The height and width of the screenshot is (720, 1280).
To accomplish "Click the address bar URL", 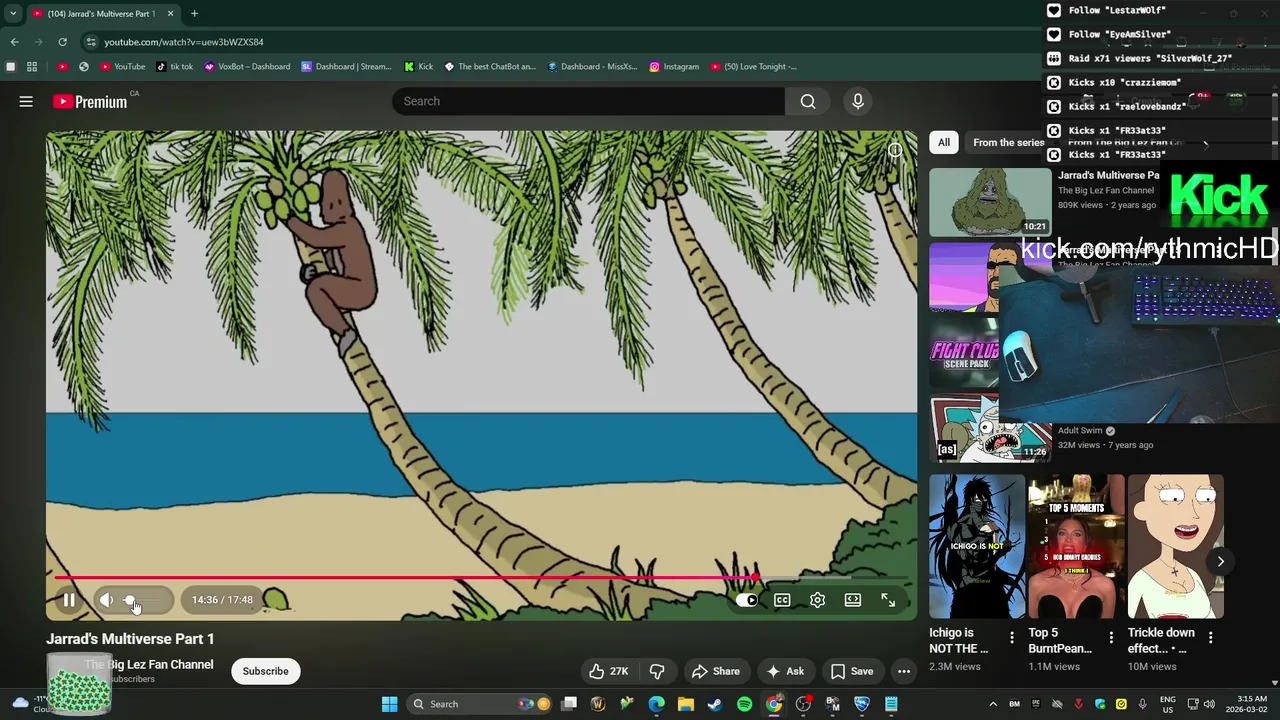I will pyautogui.click(x=184, y=42).
